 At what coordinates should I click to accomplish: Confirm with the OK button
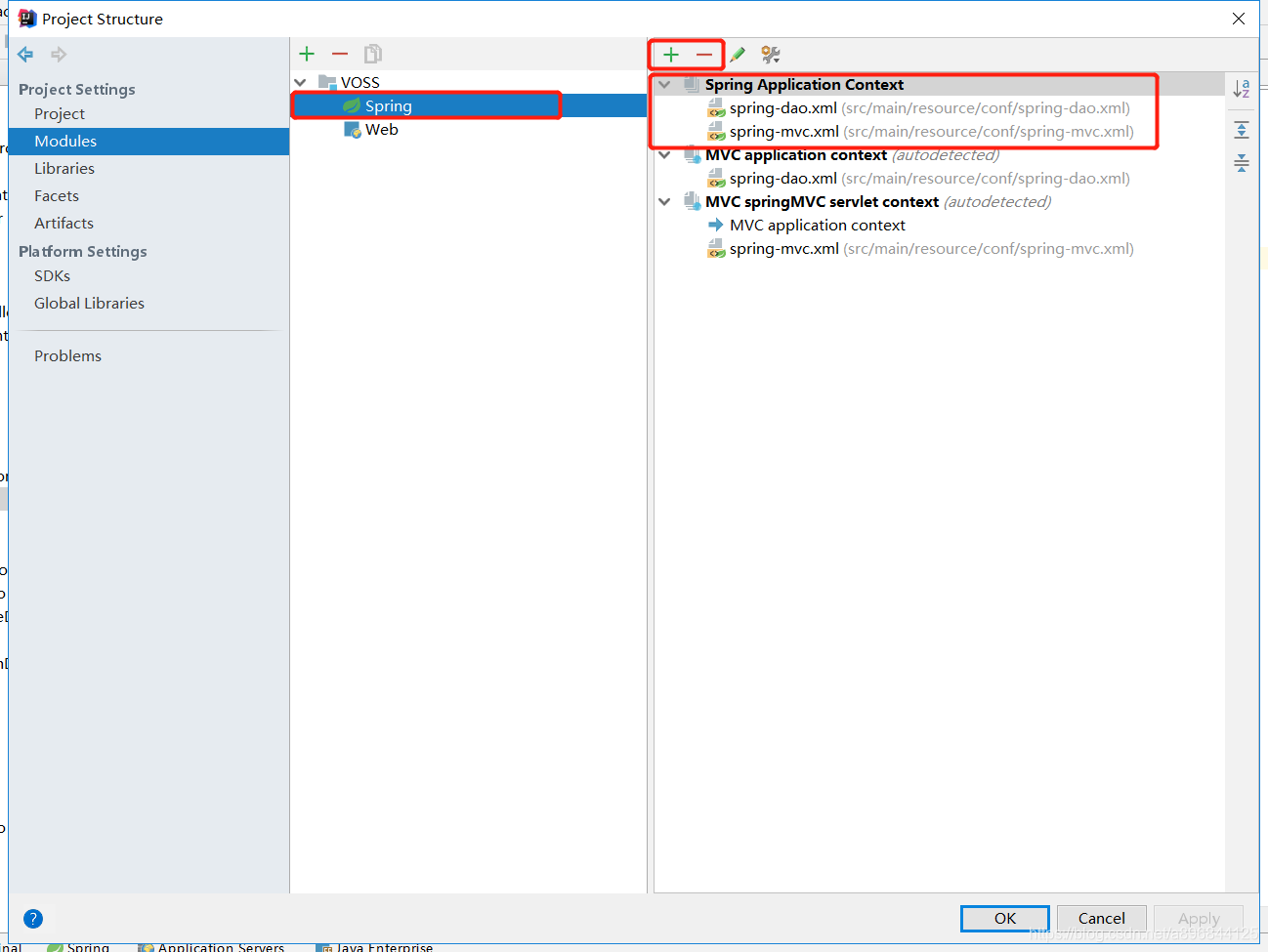[x=1005, y=919]
